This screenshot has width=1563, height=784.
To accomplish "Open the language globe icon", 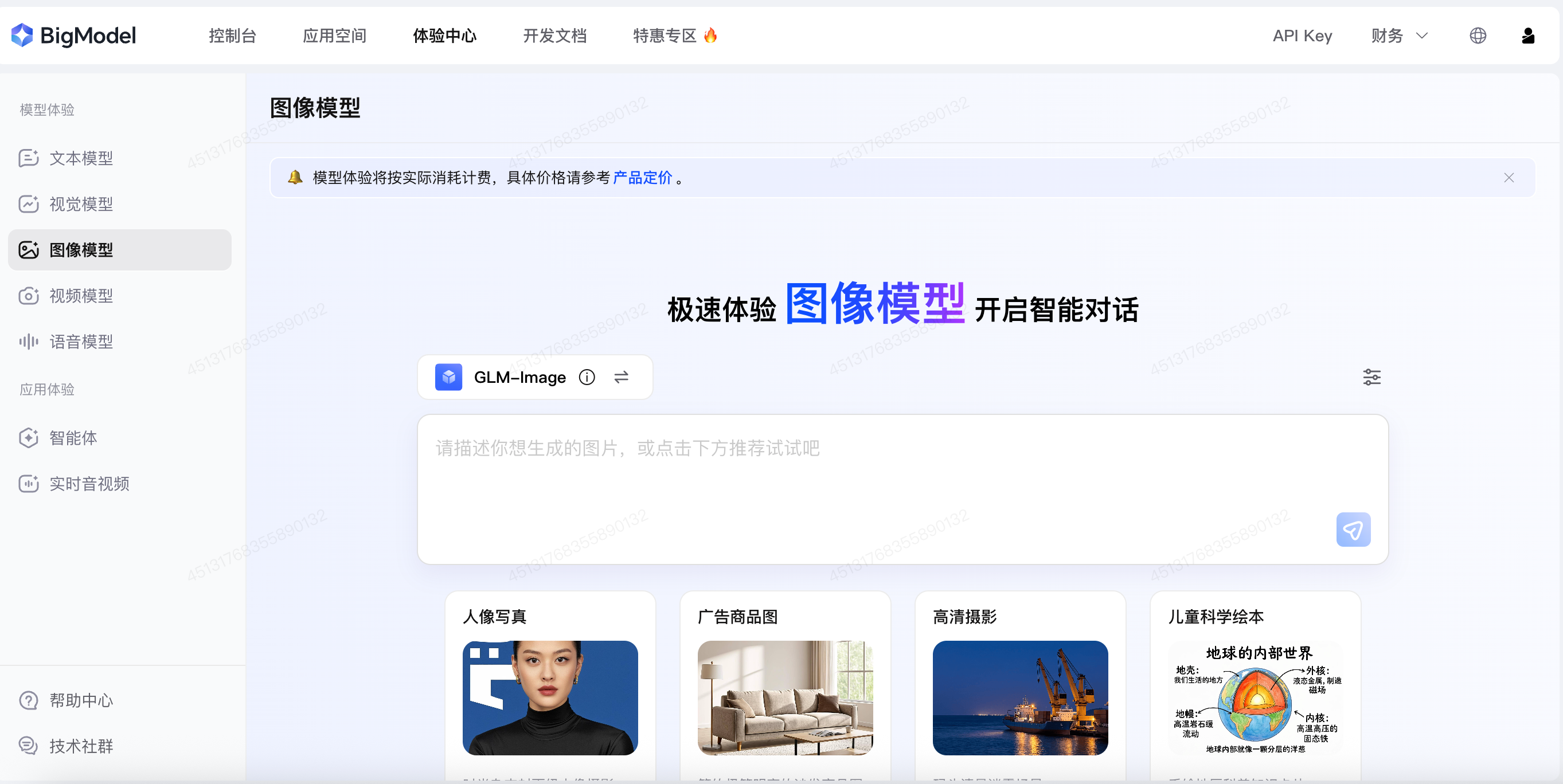I will [x=1478, y=36].
